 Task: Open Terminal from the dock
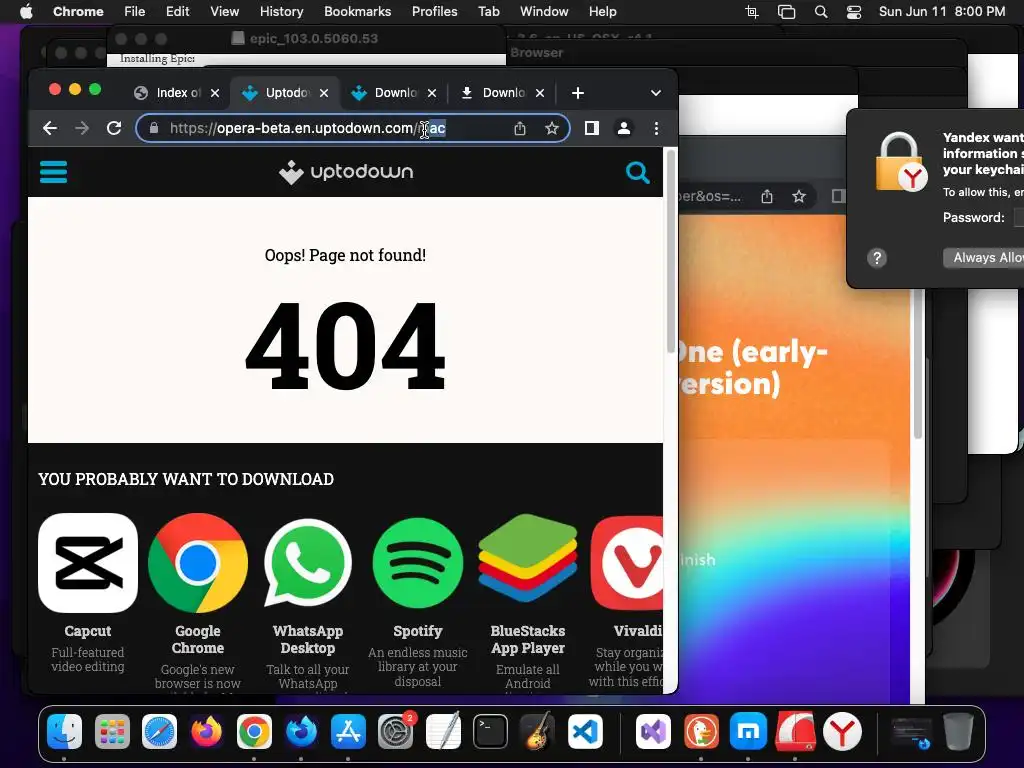[x=490, y=731]
